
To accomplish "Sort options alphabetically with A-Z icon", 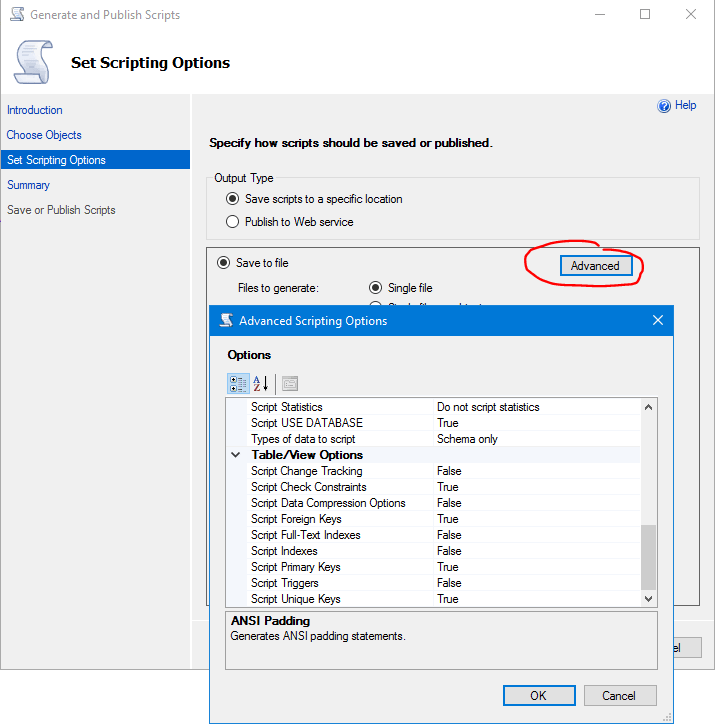I will [x=261, y=384].
